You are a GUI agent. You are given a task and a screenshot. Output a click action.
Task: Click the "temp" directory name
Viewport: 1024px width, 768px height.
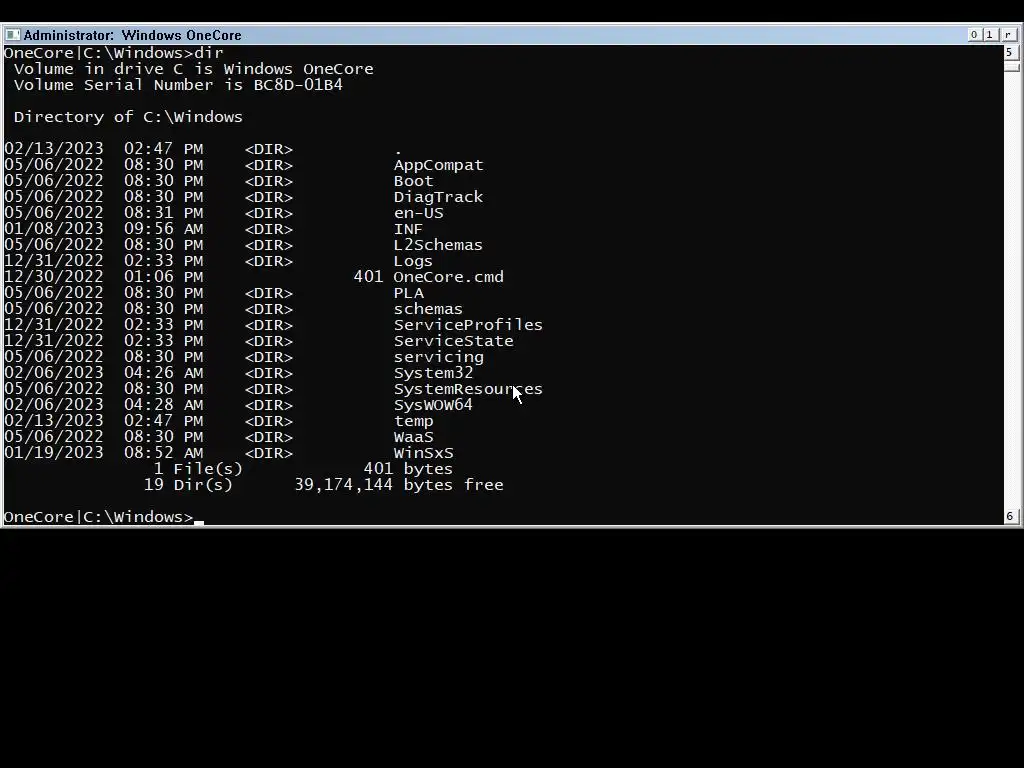click(413, 421)
